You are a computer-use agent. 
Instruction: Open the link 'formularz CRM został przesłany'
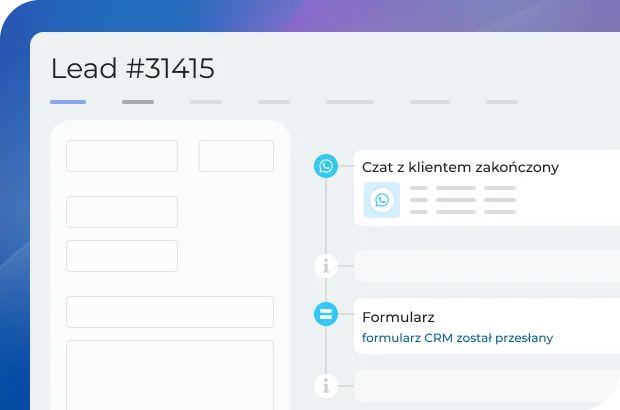click(x=457, y=338)
